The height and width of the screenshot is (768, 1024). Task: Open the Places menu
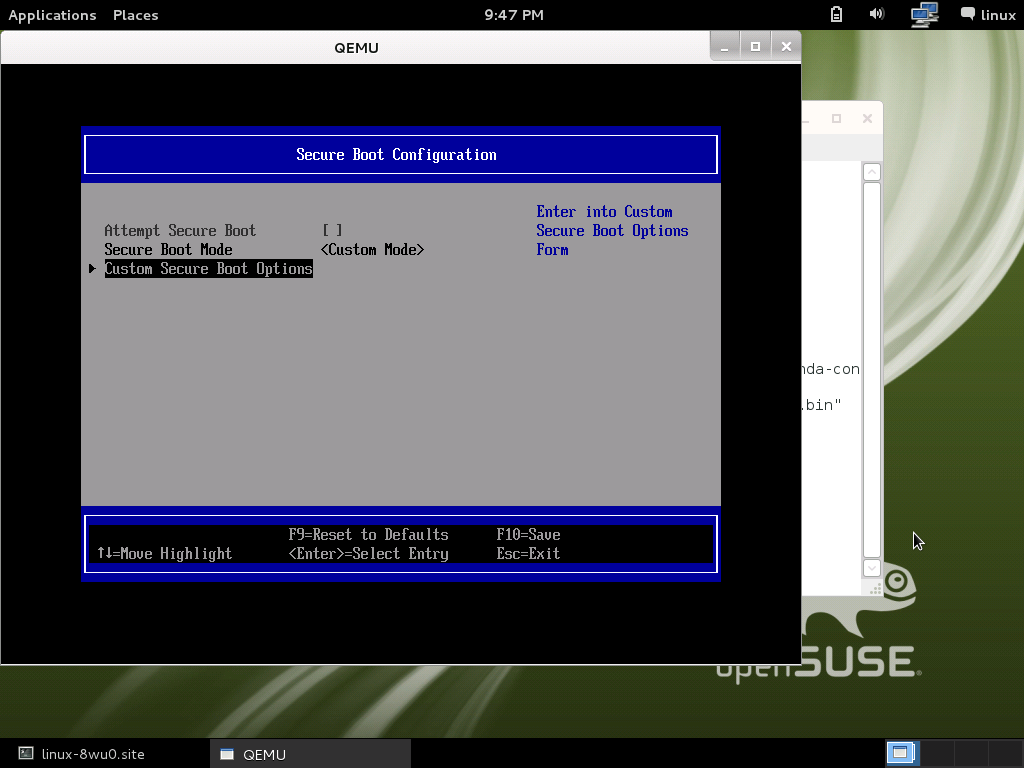(135, 15)
